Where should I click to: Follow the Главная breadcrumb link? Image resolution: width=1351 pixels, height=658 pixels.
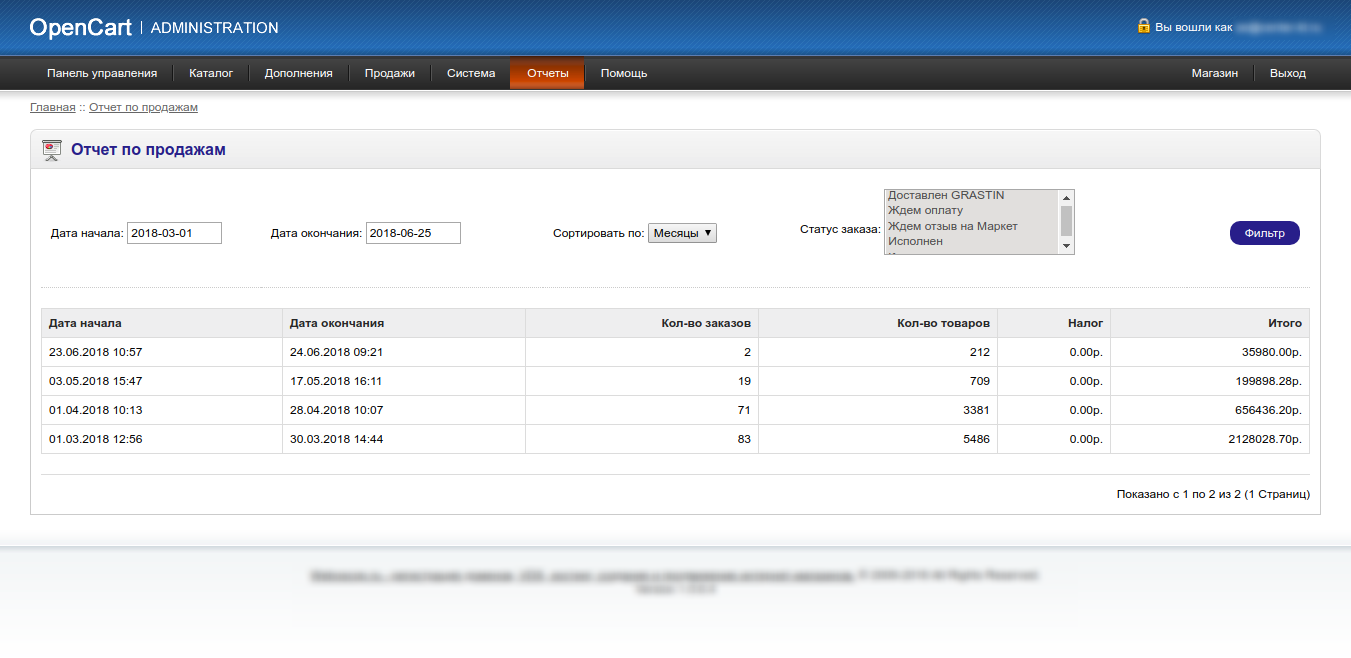[x=53, y=107]
